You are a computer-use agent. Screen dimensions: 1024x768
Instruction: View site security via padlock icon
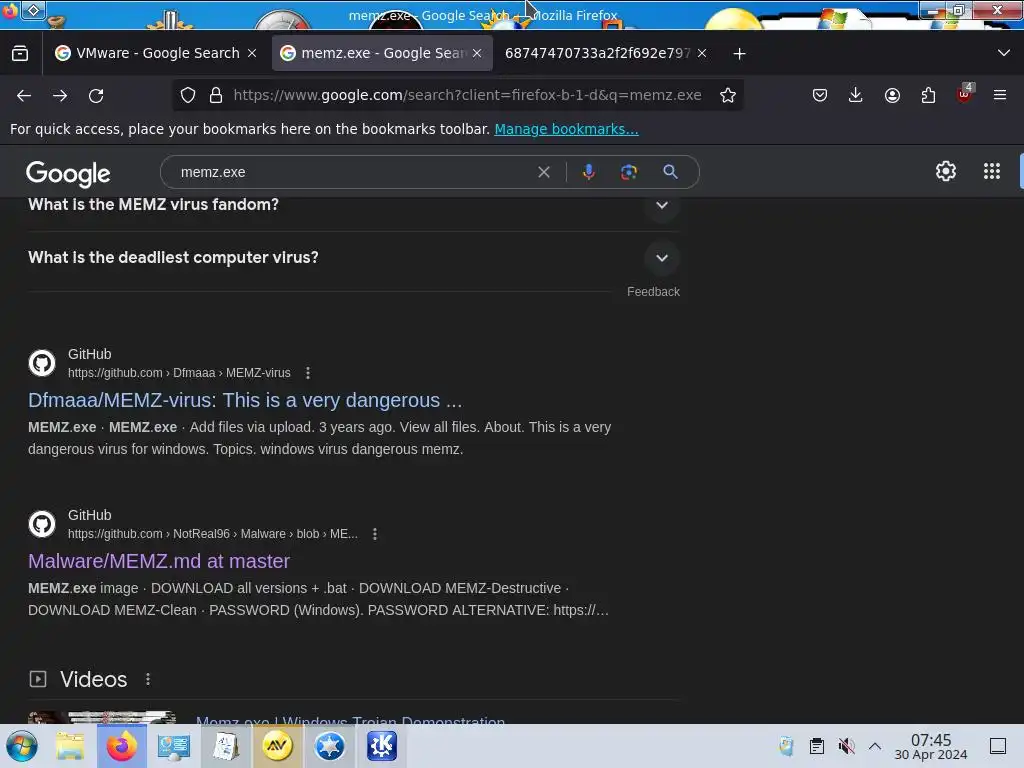click(216, 95)
